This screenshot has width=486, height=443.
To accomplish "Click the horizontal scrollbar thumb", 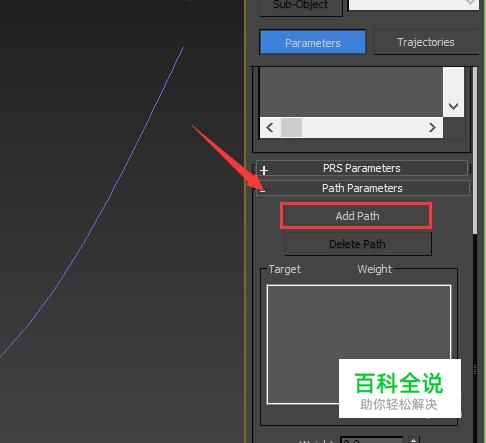I will coord(292,127).
